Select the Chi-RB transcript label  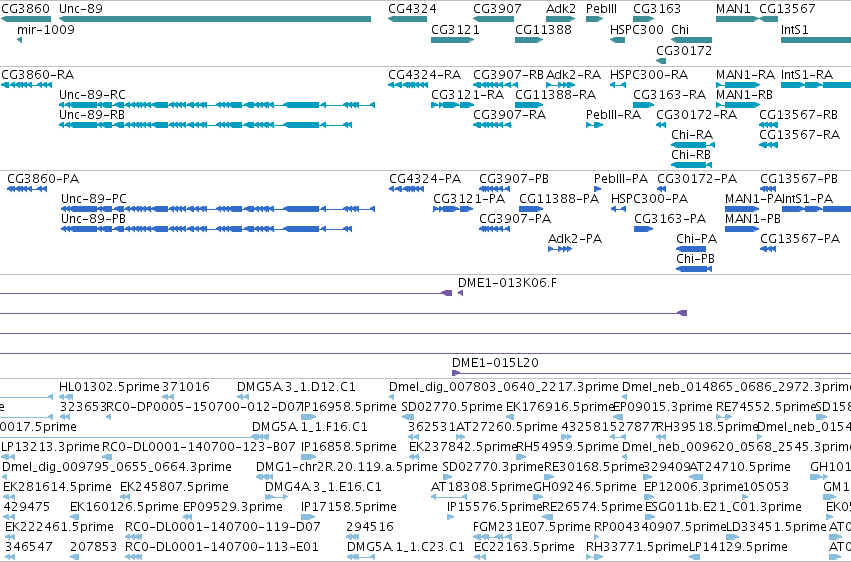pos(691,155)
